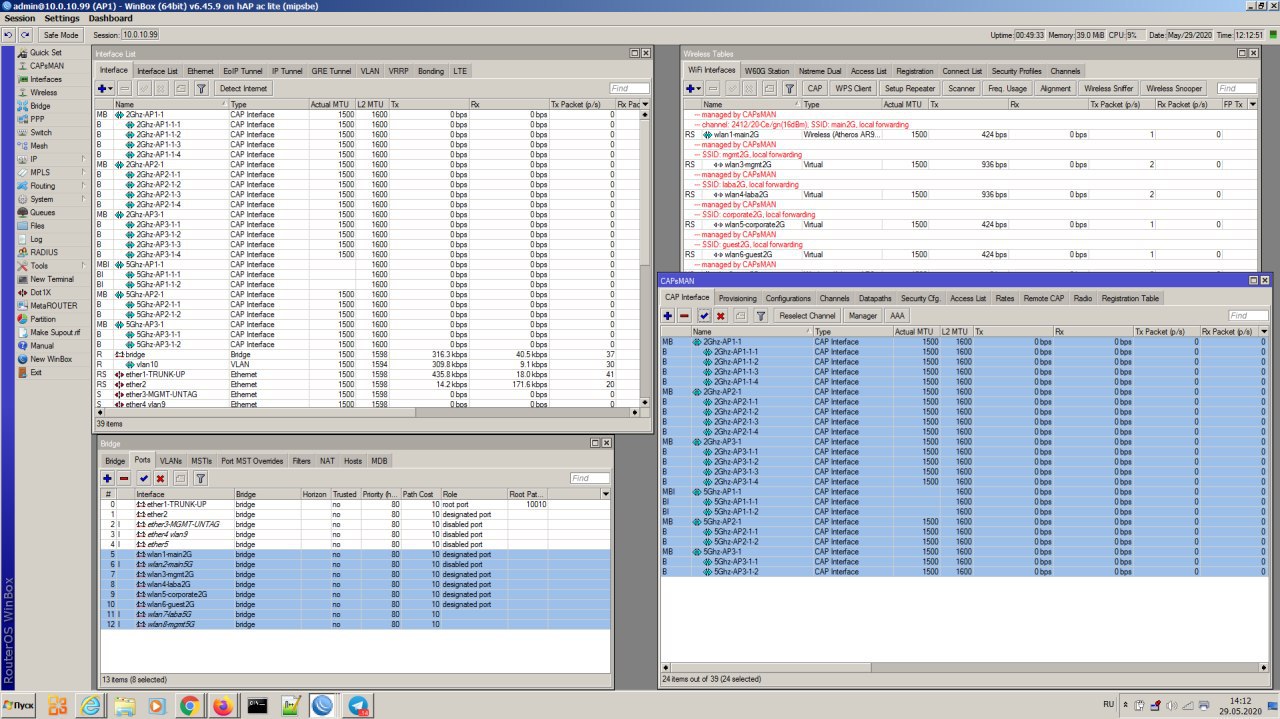Viewport: 1280px width, 719px height.
Task: Open Quick Set from the sidebar
Action: coord(45,52)
